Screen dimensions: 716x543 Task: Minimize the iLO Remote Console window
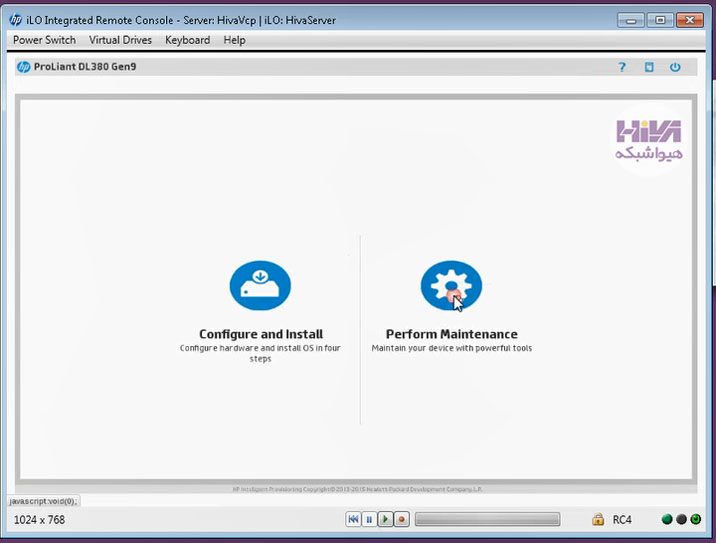(631, 20)
